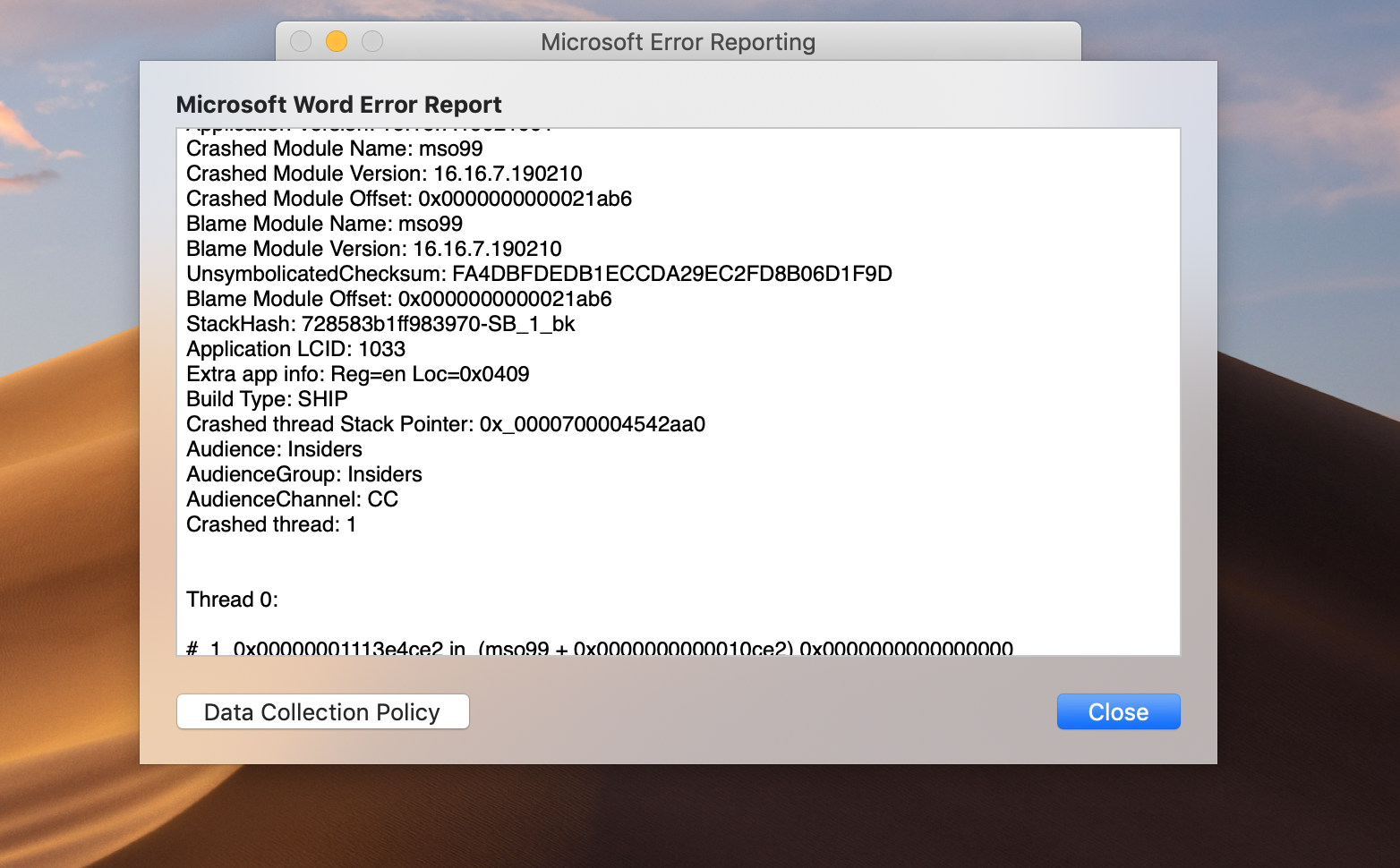Click the Close button
The height and width of the screenshot is (868, 1400).
click(x=1118, y=711)
